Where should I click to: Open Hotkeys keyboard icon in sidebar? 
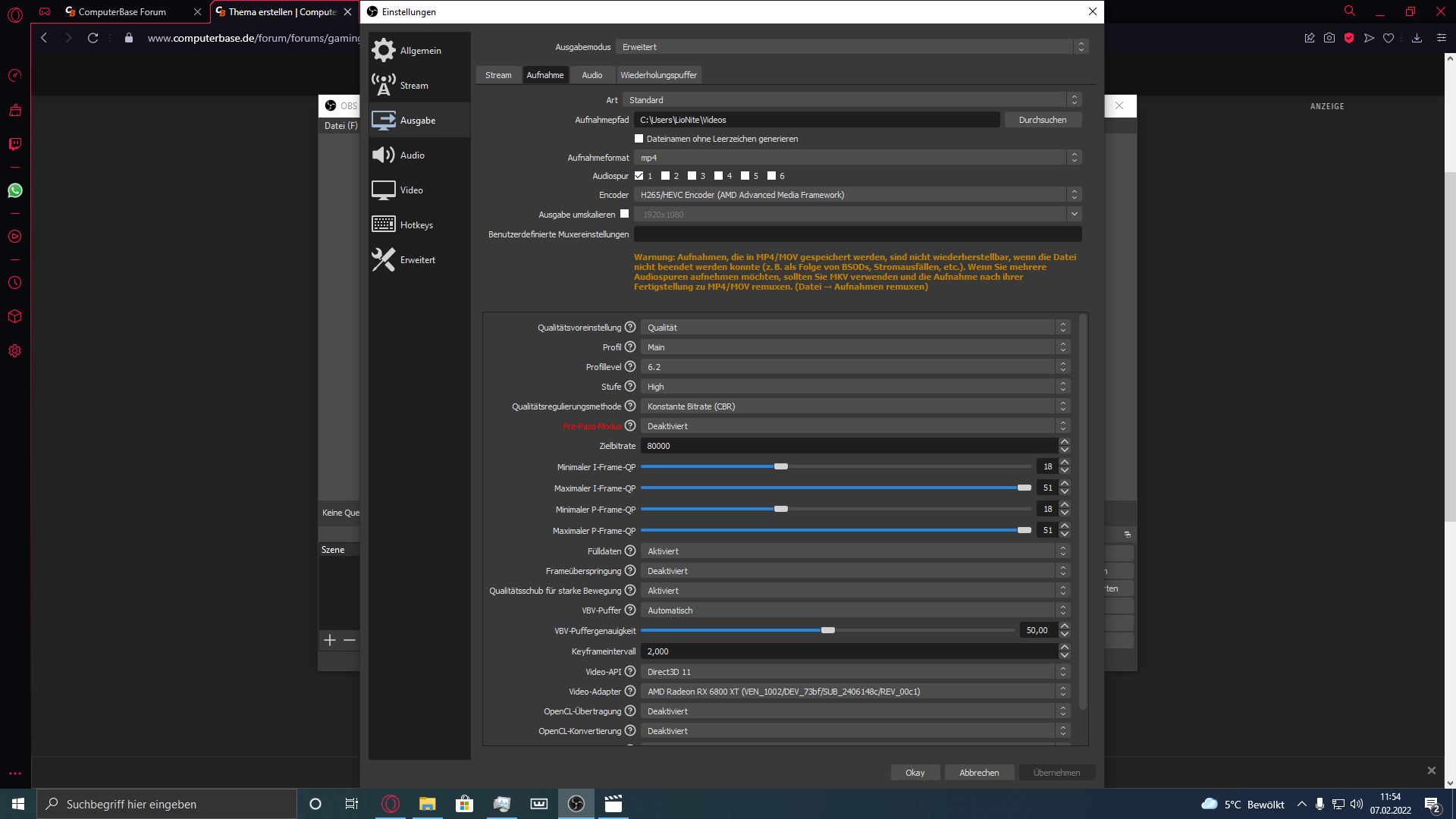tap(384, 224)
